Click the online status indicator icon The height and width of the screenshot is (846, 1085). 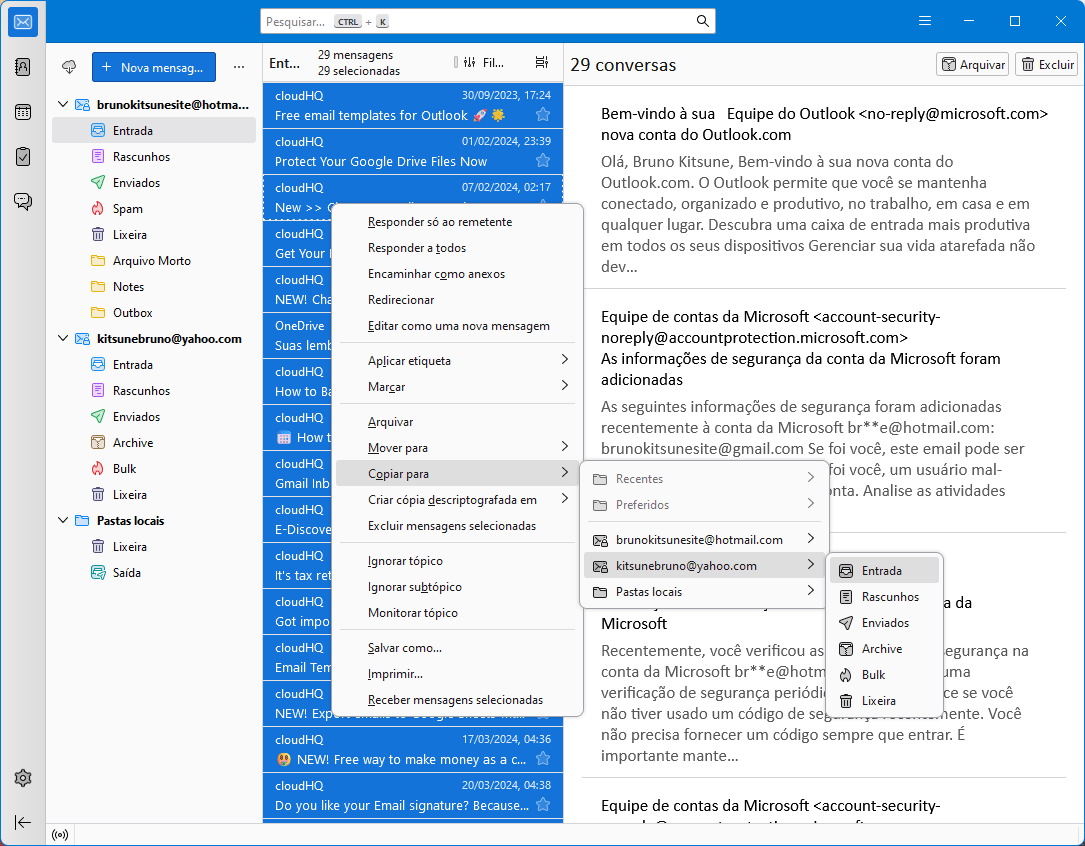point(60,835)
